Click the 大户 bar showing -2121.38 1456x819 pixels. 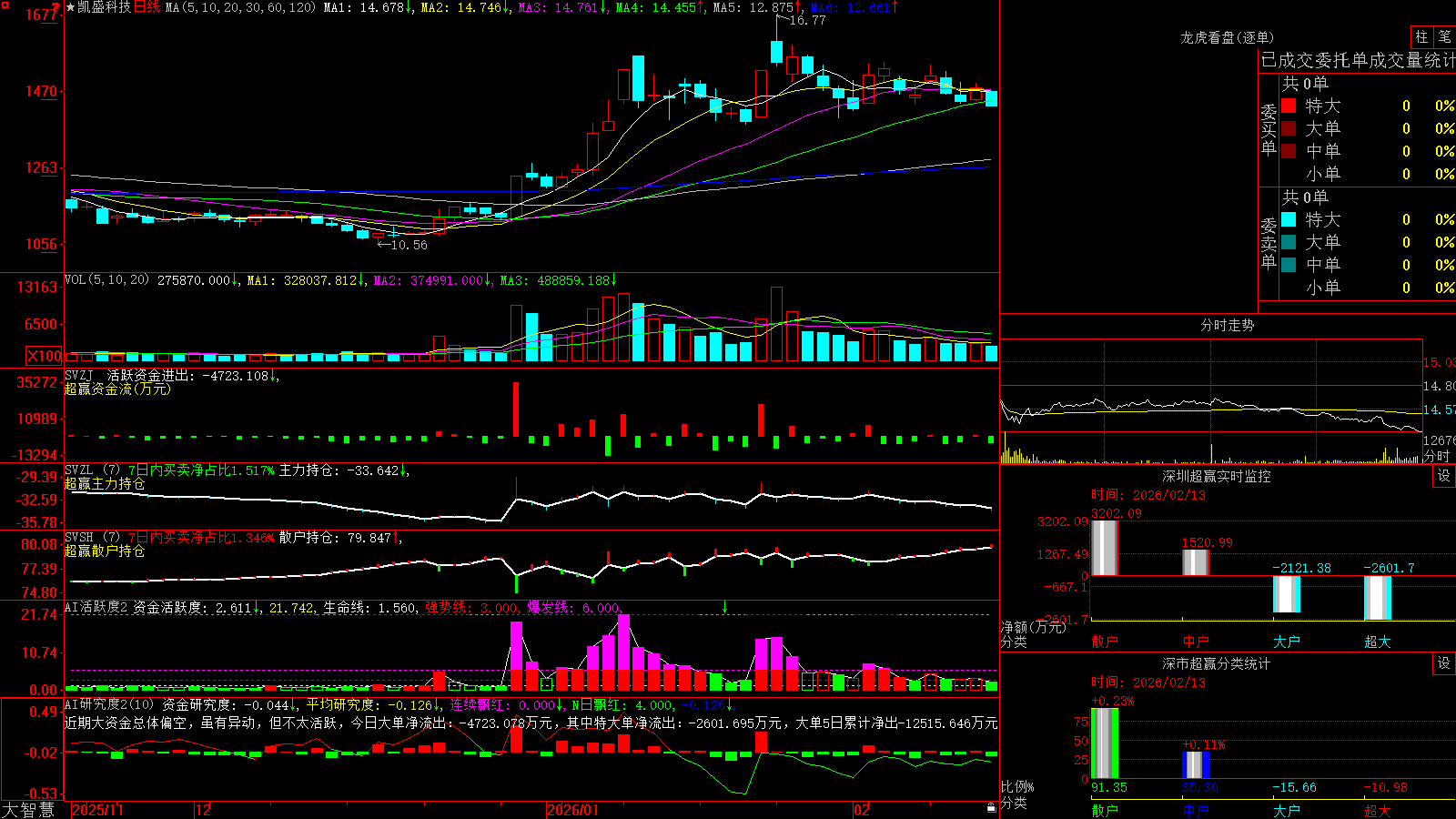click(x=1286, y=594)
